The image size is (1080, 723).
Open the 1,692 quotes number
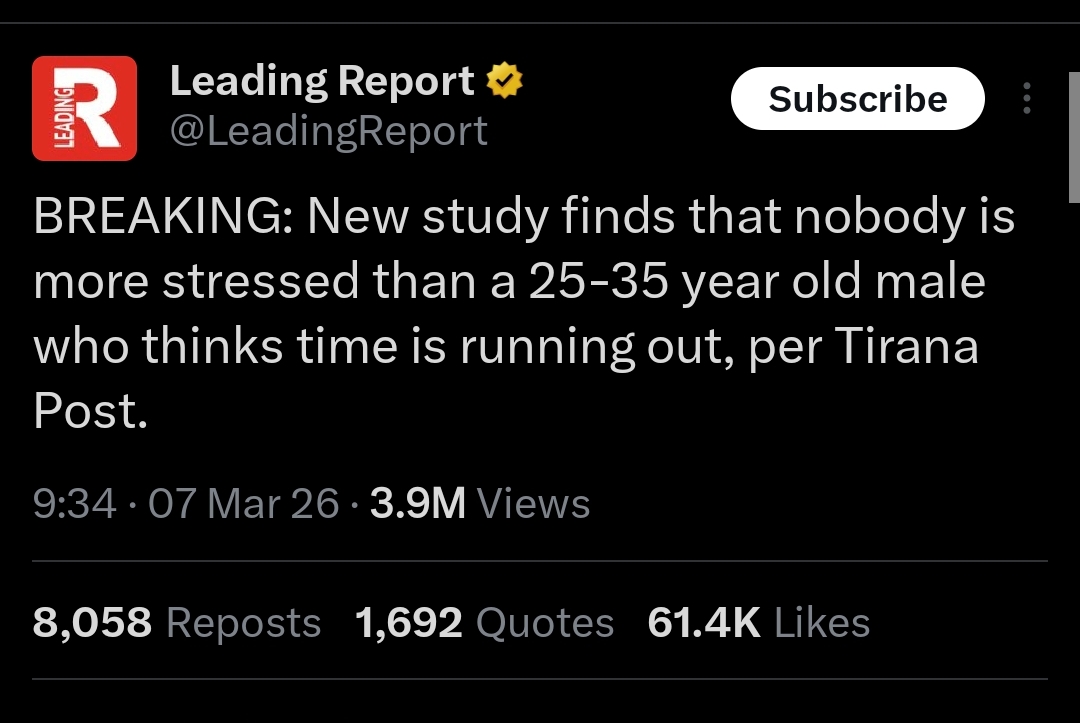408,623
